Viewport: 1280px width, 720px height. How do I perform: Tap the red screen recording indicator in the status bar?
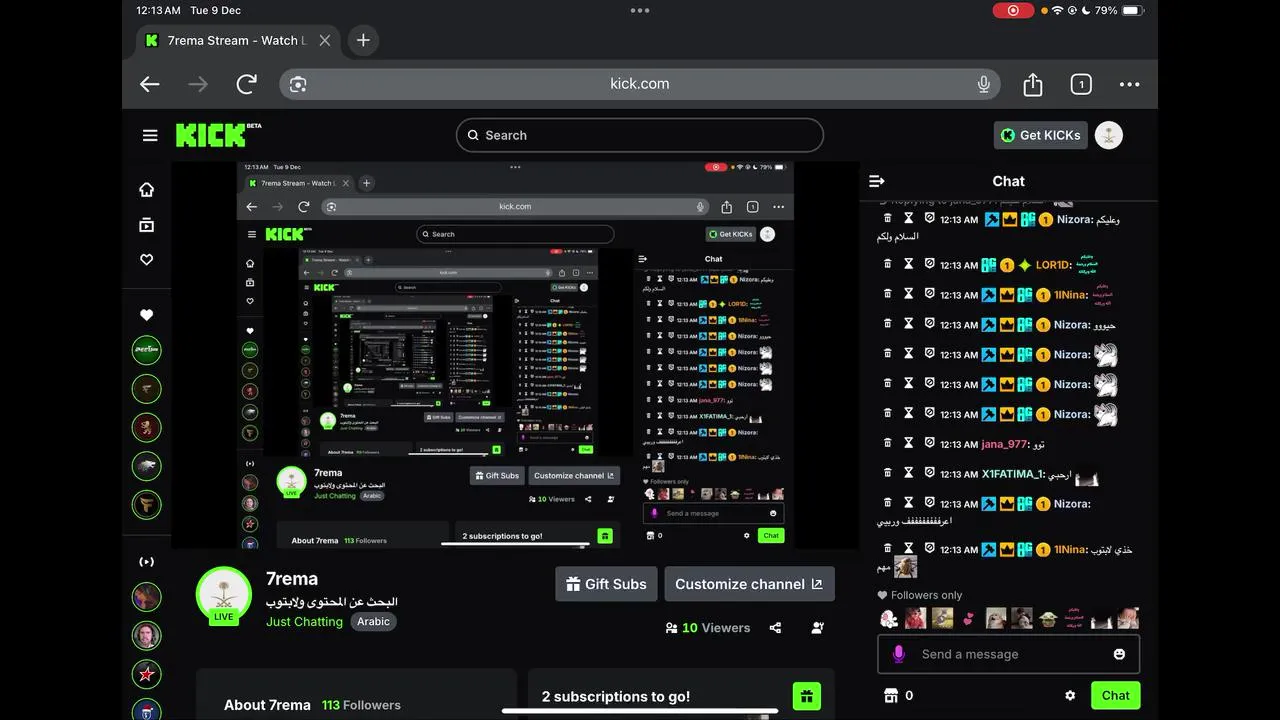point(1013,10)
